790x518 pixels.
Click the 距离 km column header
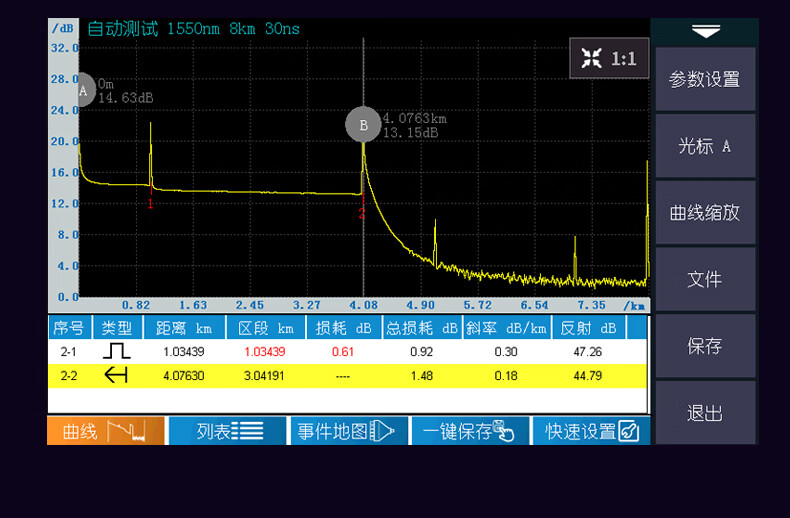[x=184, y=329]
